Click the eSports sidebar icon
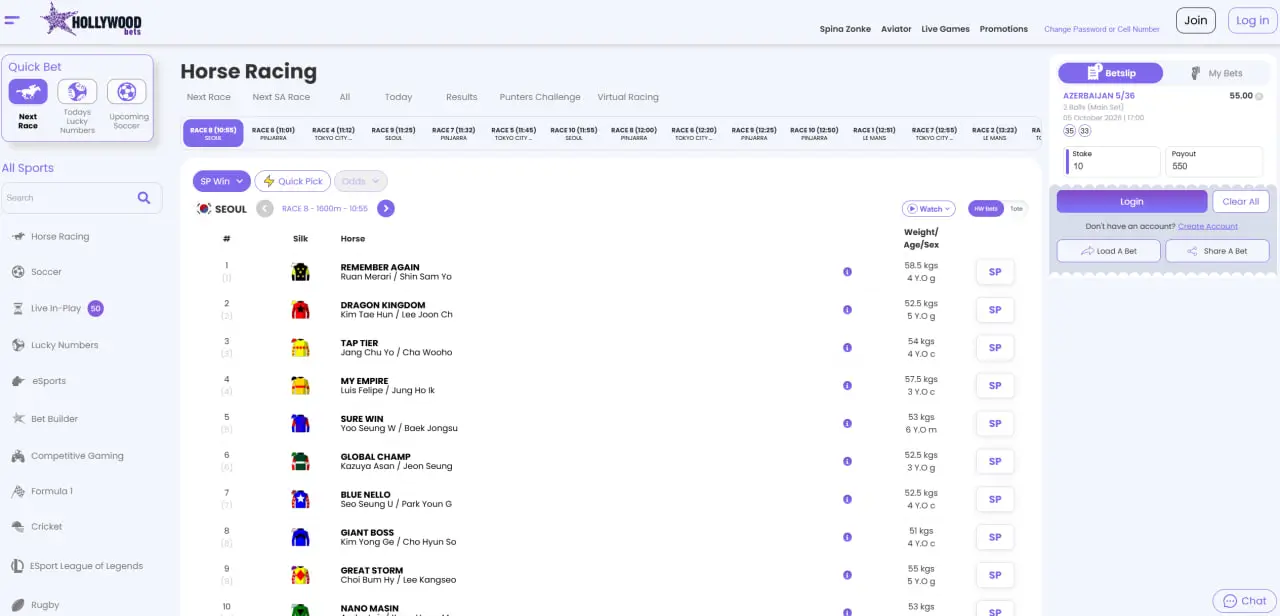This screenshot has width=1280, height=616. pyautogui.click(x=18, y=381)
